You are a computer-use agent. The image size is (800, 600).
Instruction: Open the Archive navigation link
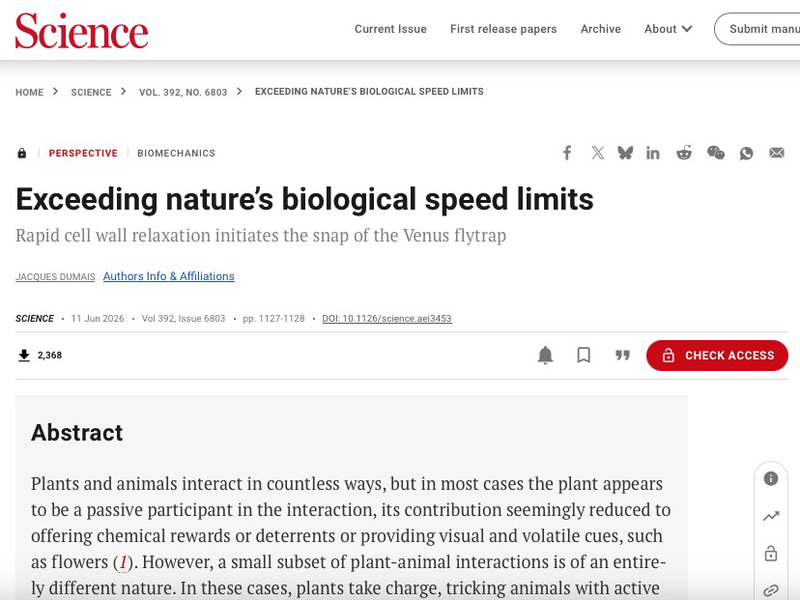pyautogui.click(x=601, y=29)
